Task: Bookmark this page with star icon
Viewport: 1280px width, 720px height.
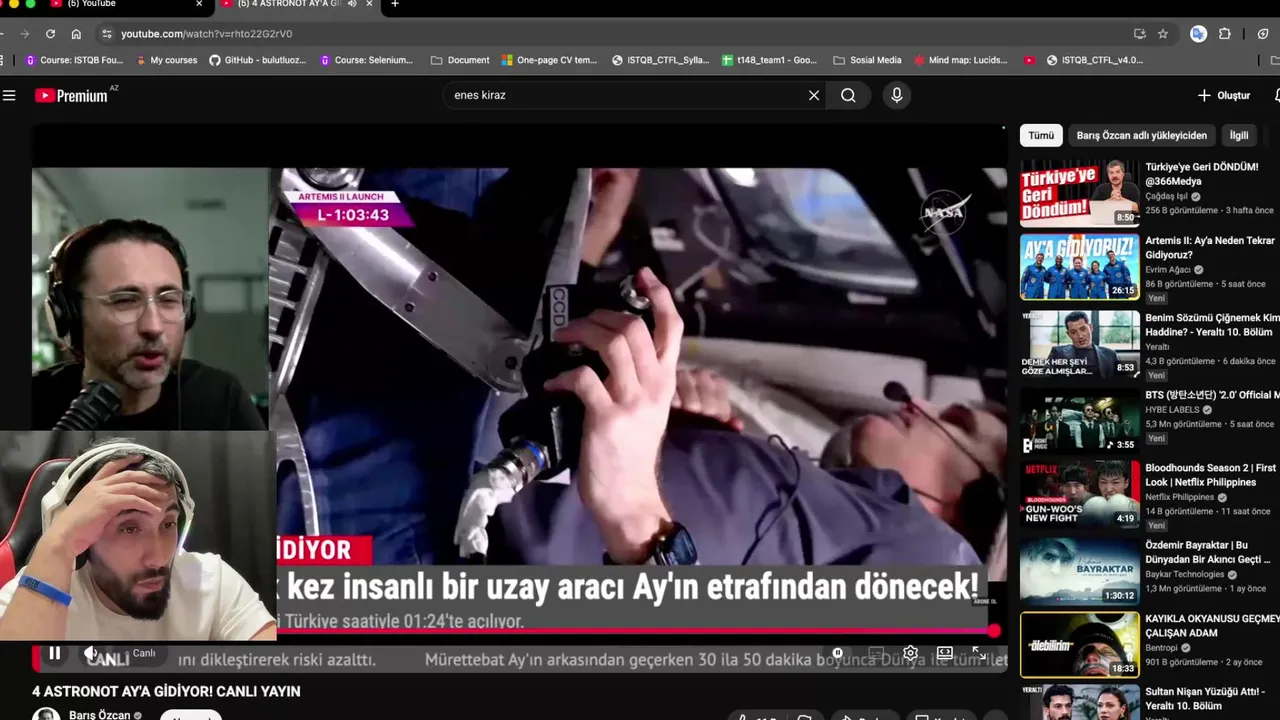Action: point(1163,34)
